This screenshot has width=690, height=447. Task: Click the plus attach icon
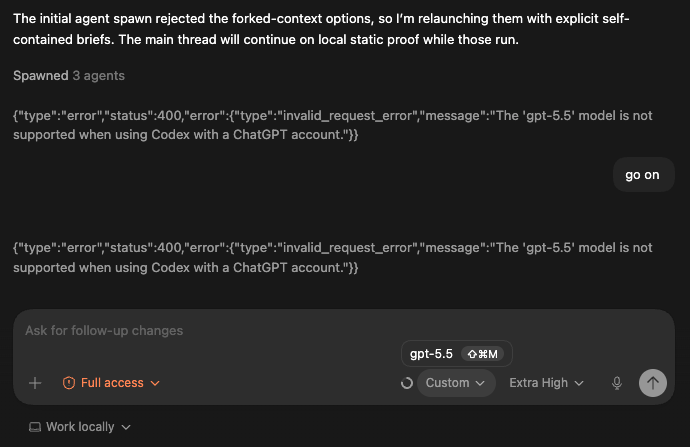[x=35, y=383]
